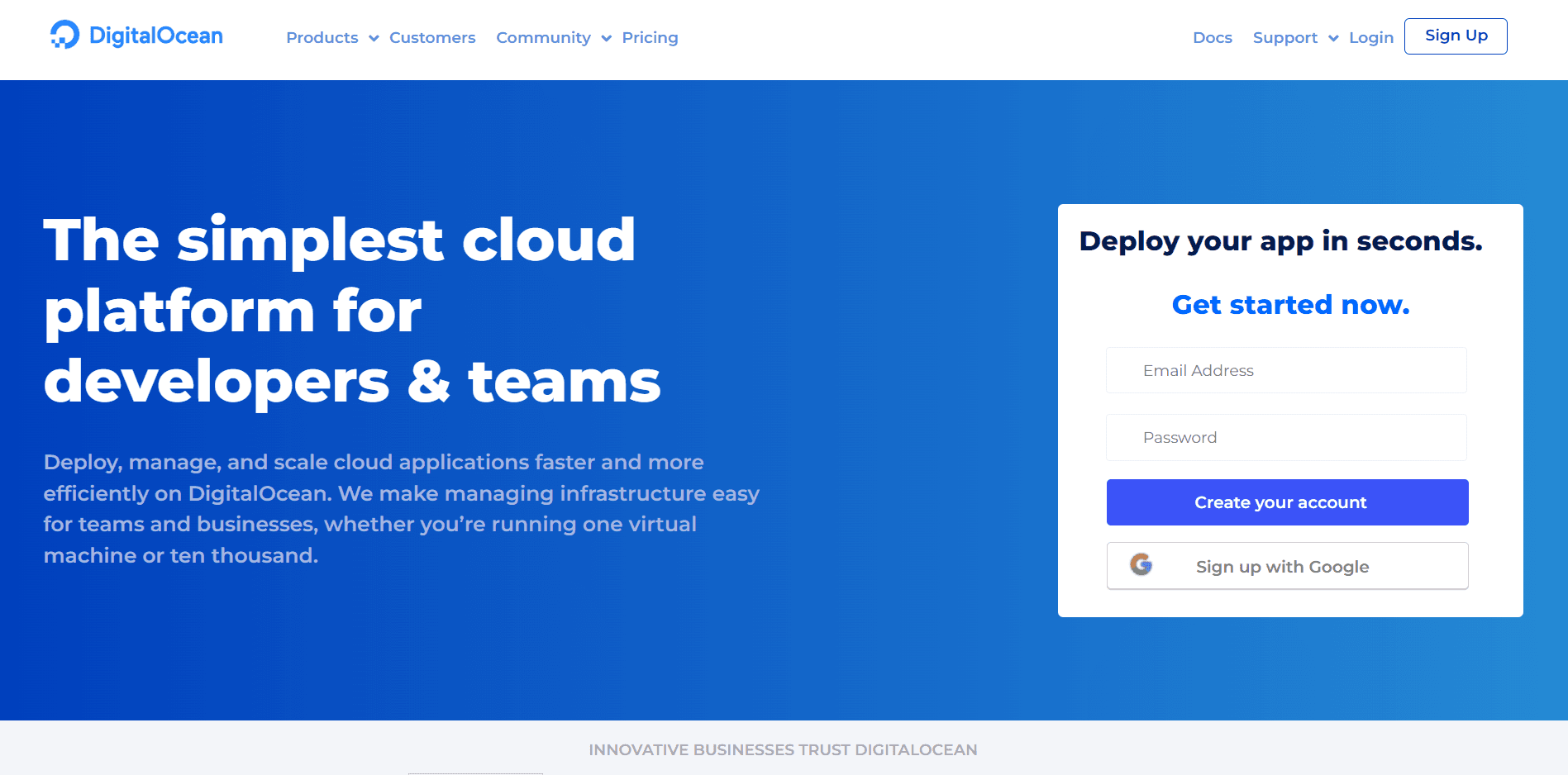Open the Pricing page
This screenshot has height=775, width=1568.
[x=650, y=37]
